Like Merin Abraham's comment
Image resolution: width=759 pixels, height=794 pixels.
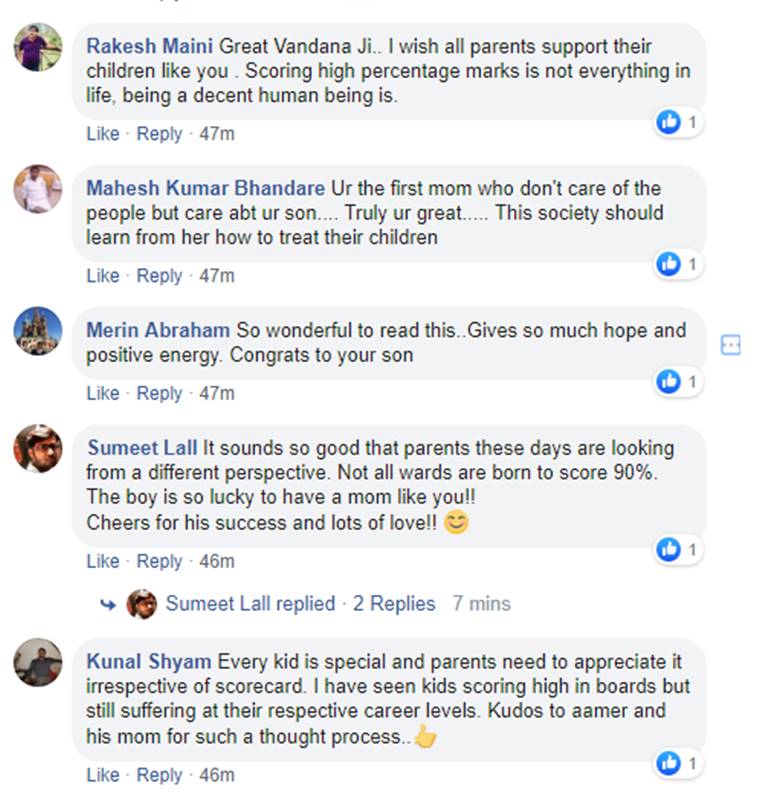[x=102, y=393]
